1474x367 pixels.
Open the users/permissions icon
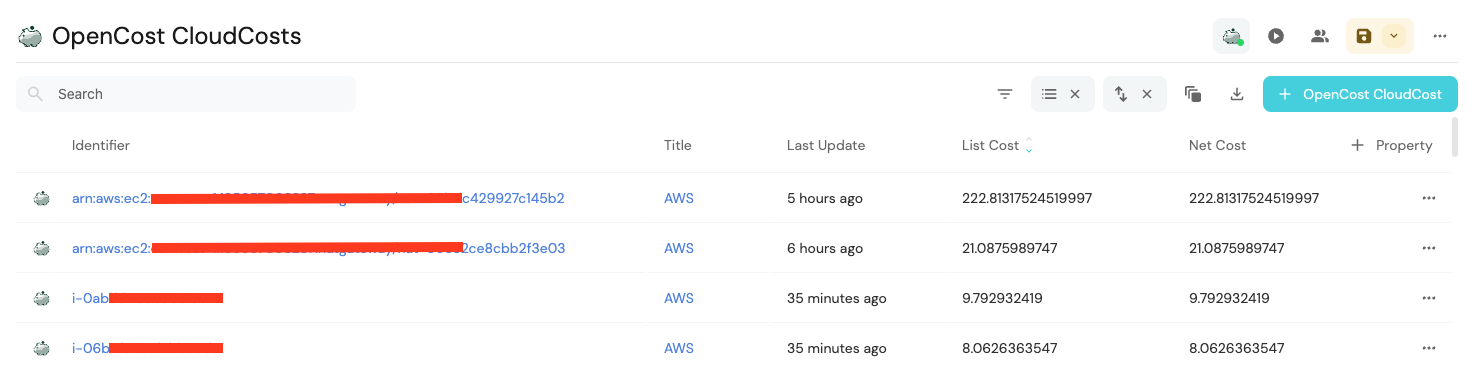click(x=1320, y=36)
